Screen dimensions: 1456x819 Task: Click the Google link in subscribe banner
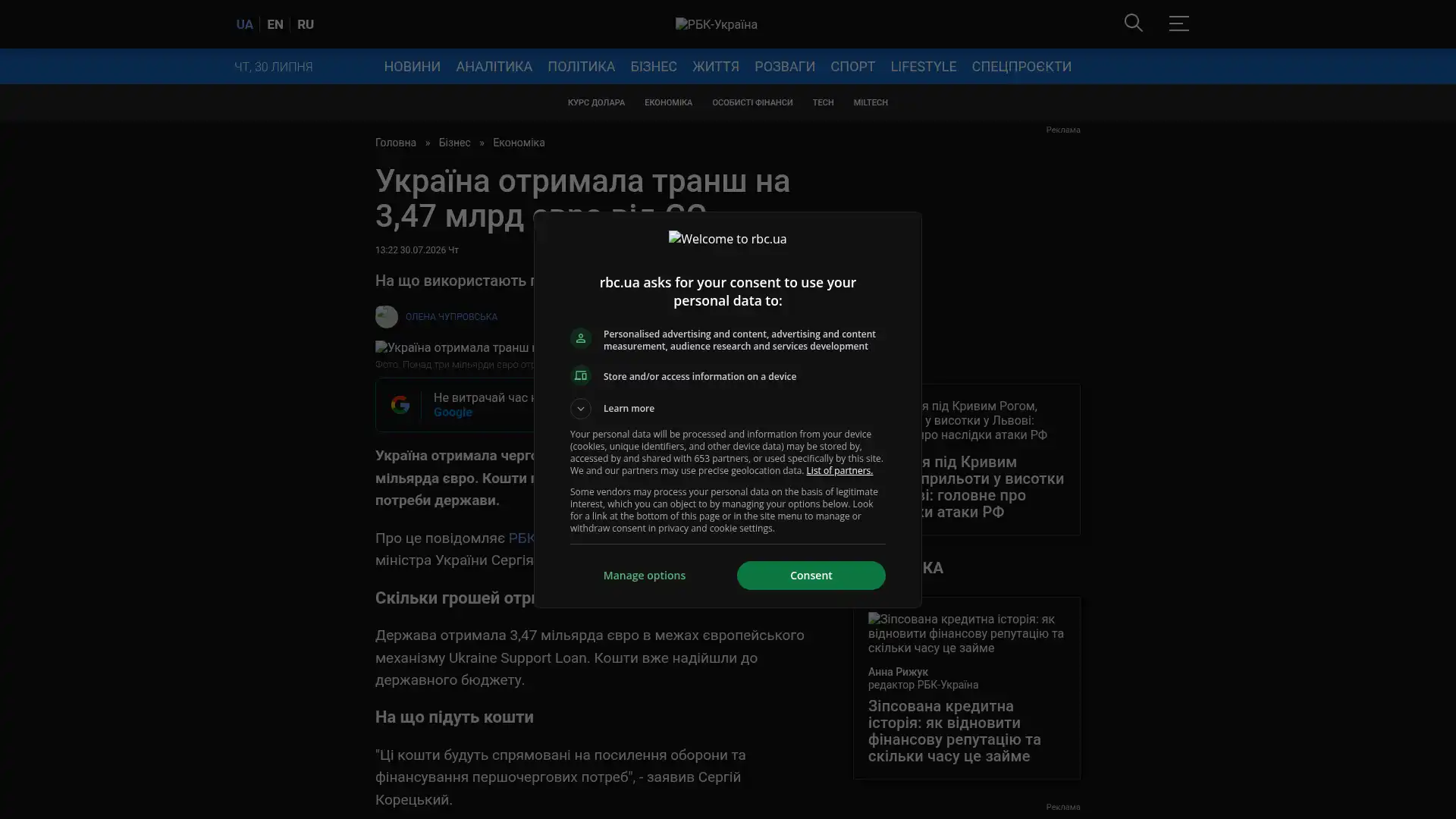pos(453,413)
